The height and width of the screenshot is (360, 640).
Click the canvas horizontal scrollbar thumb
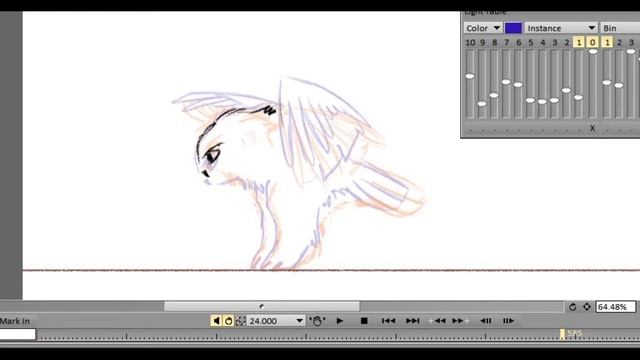point(262,306)
